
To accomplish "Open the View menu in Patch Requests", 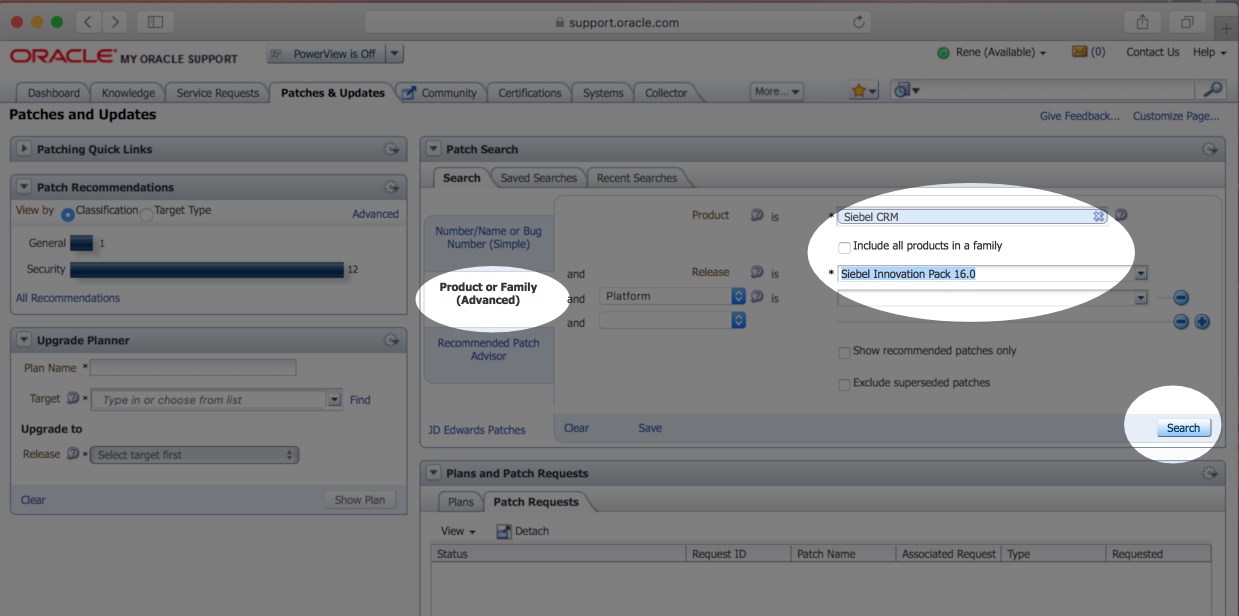I will [x=458, y=531].
